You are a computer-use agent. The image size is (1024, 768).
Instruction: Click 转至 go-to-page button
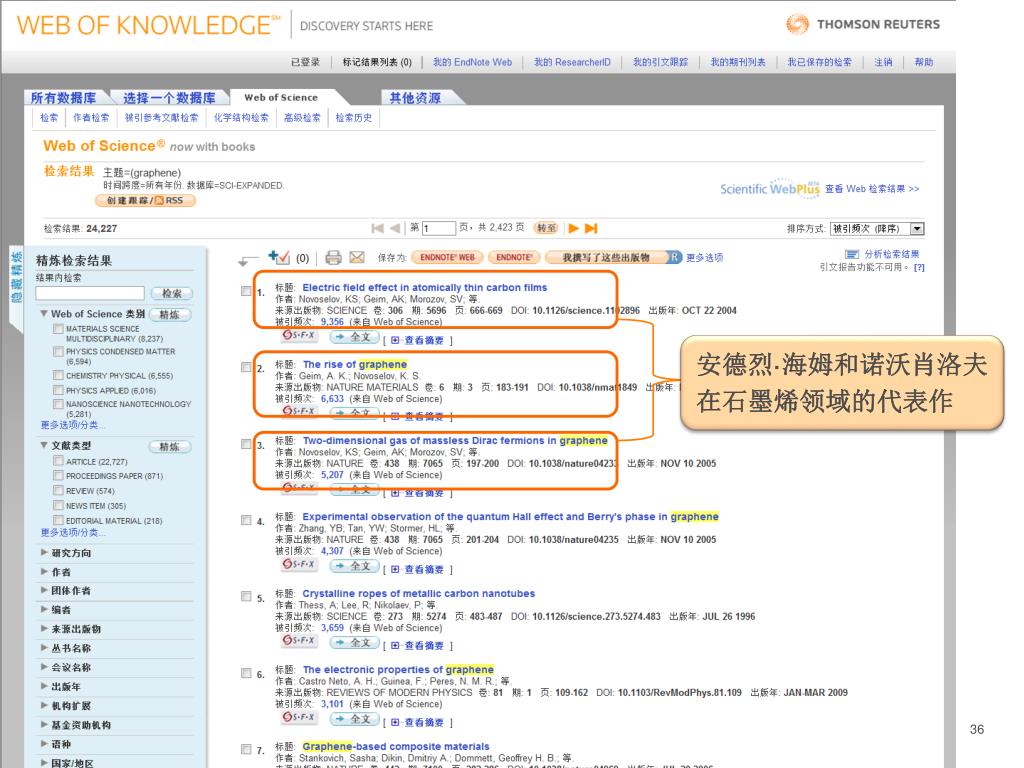tap(547, 228)
